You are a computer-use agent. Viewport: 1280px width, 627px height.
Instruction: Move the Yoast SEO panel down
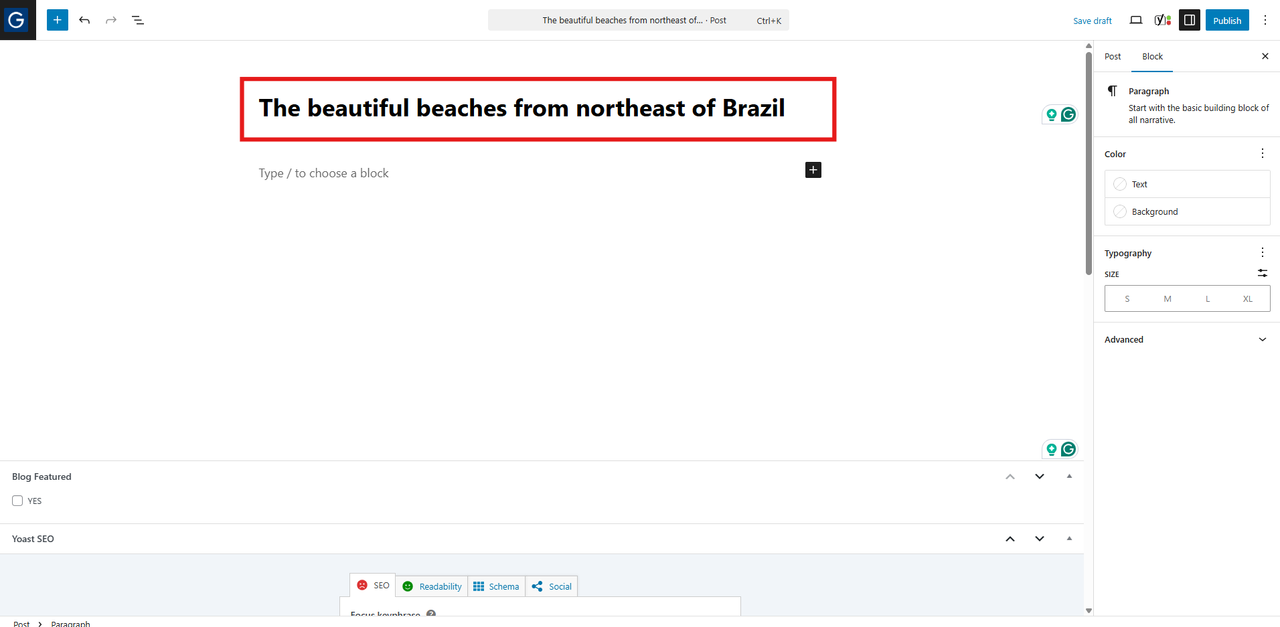point(1039,539)
